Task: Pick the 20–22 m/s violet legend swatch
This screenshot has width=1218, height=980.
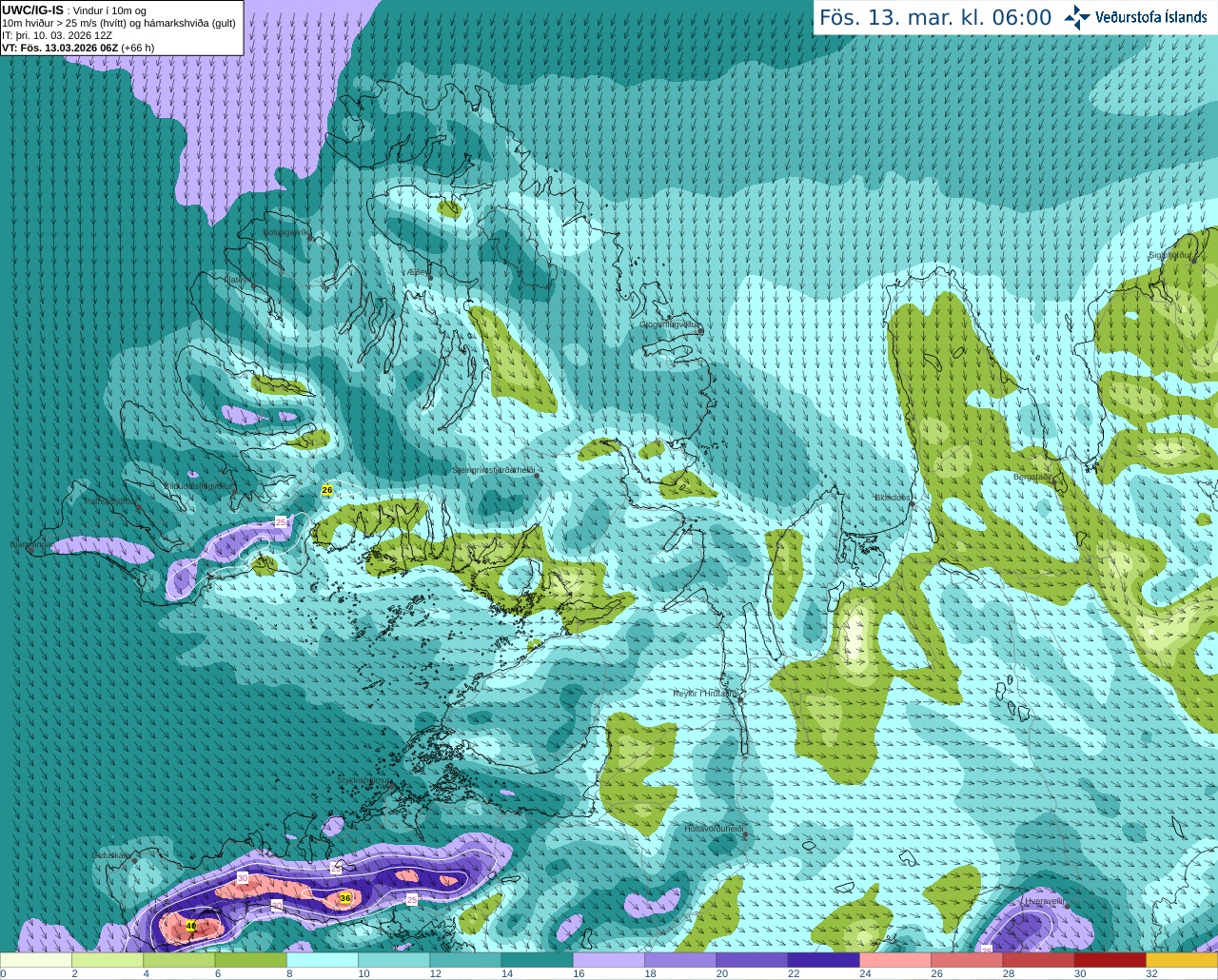Action: [x=752, y=960]
